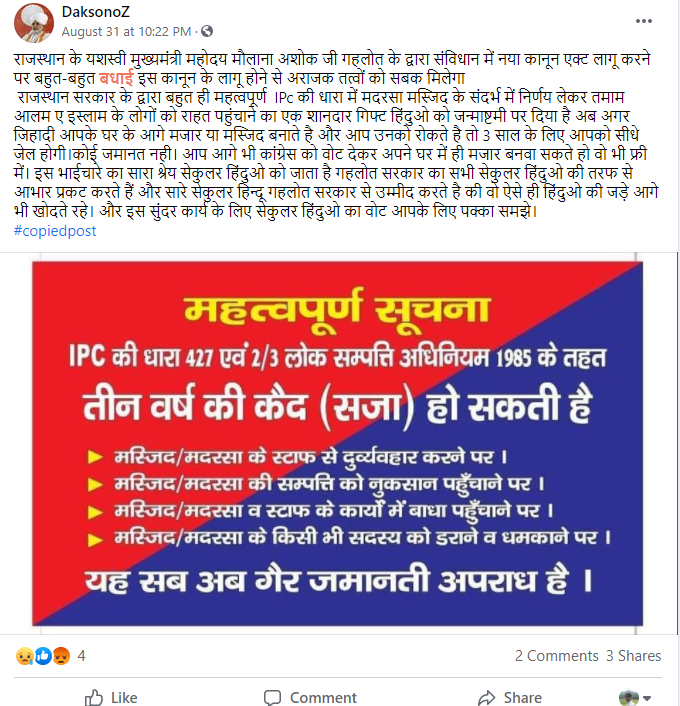Screen dimensions: 680x706
Task: Click the angry reaction emoji icon
Action: click(61, 656)
